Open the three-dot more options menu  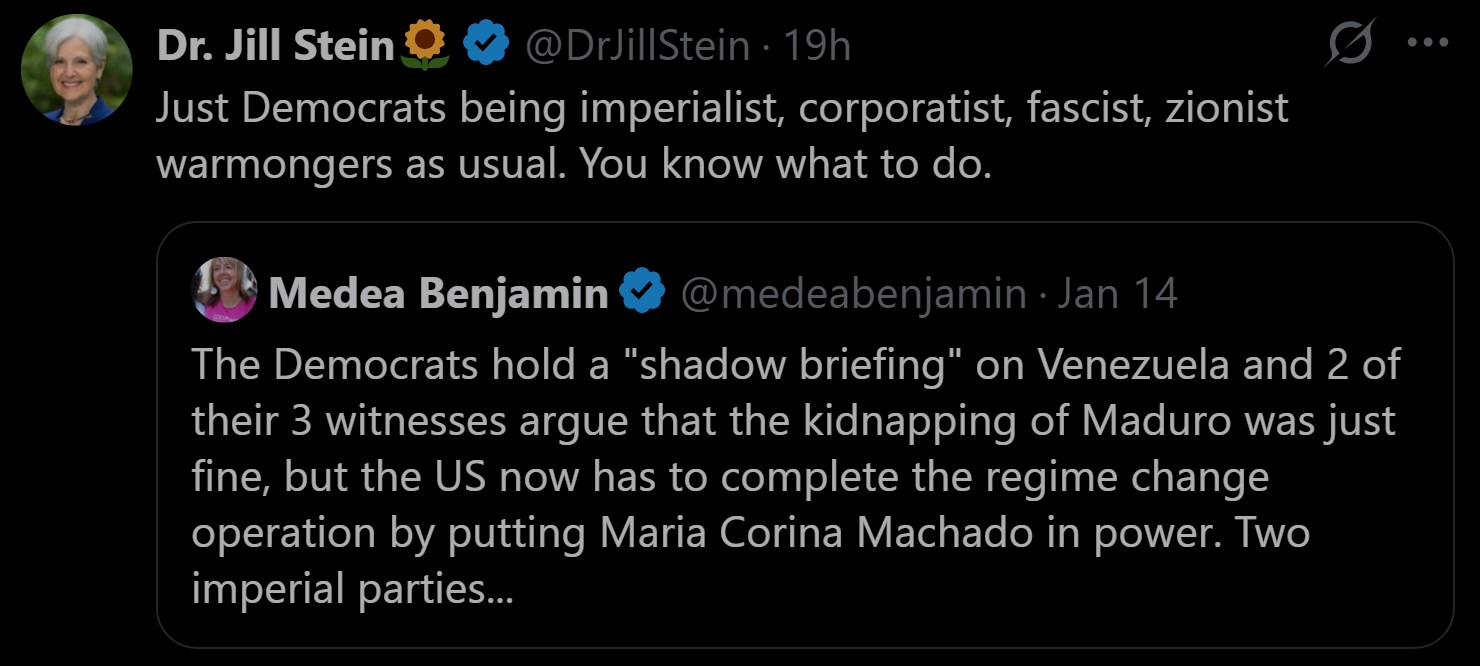(x=1427, y=43)
